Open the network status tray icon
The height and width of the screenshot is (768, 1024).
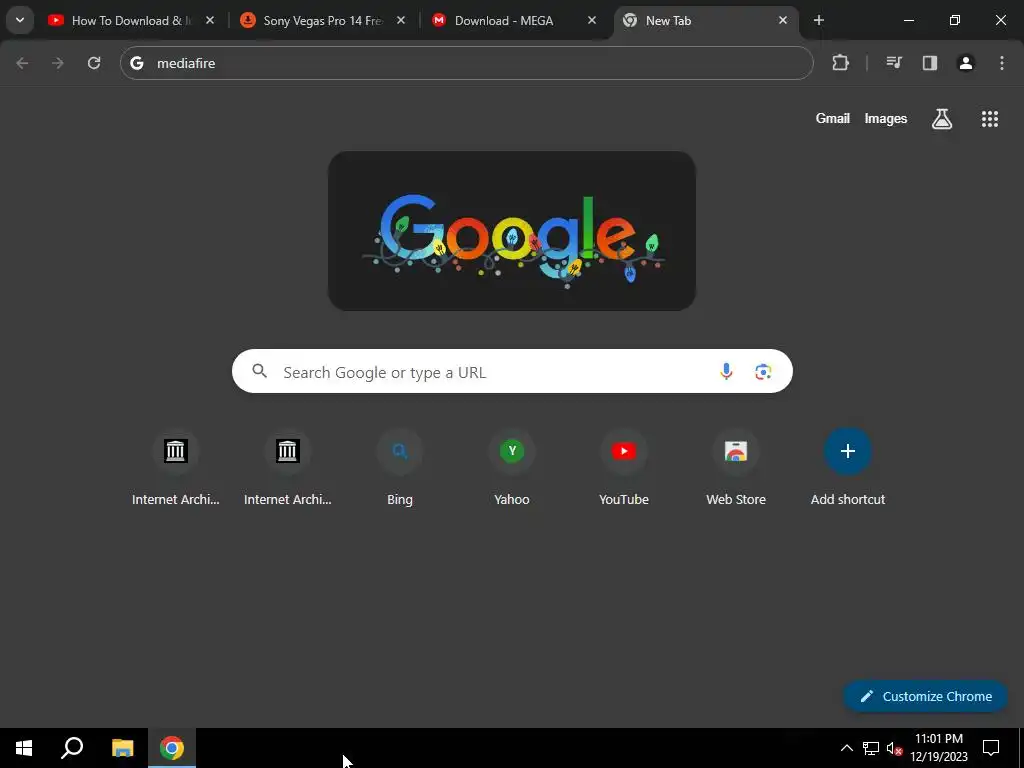click(871, 748)
